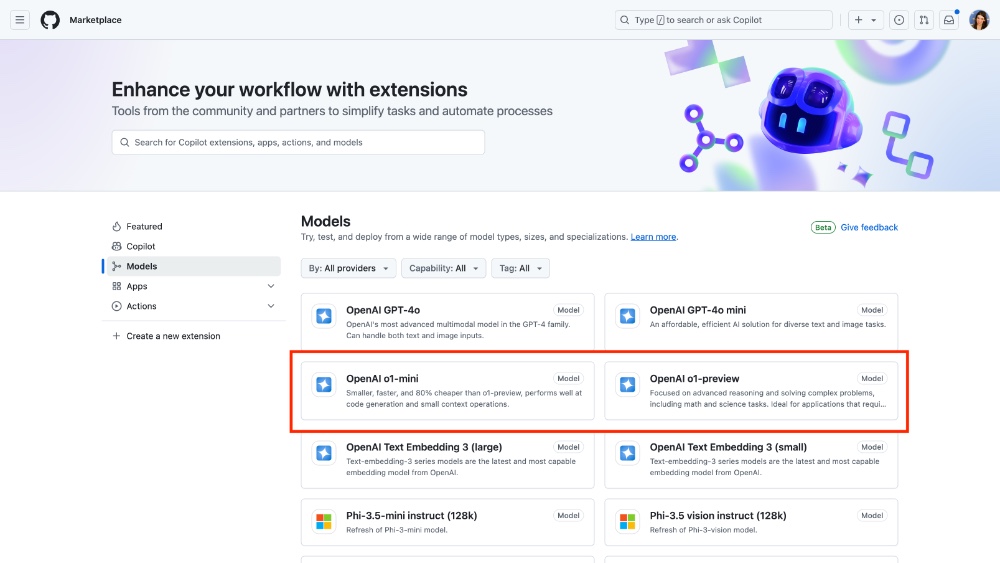Click plus icon beside Create a new extension
Screen dimensions: 1000x563
point(116,336)
